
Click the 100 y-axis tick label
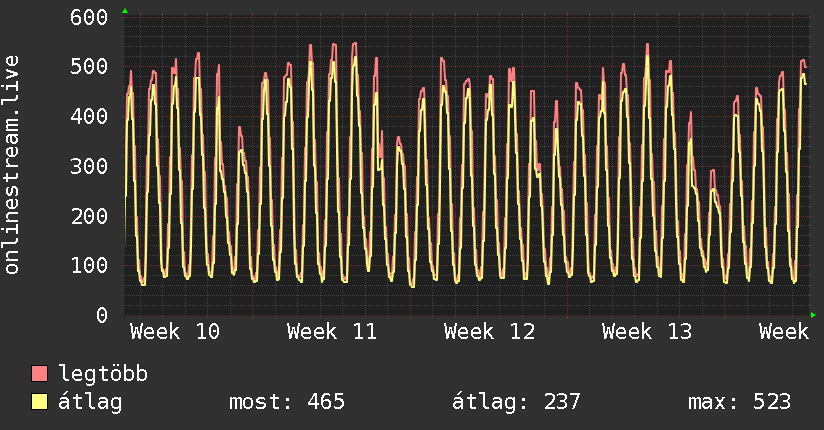coord(89,265)
